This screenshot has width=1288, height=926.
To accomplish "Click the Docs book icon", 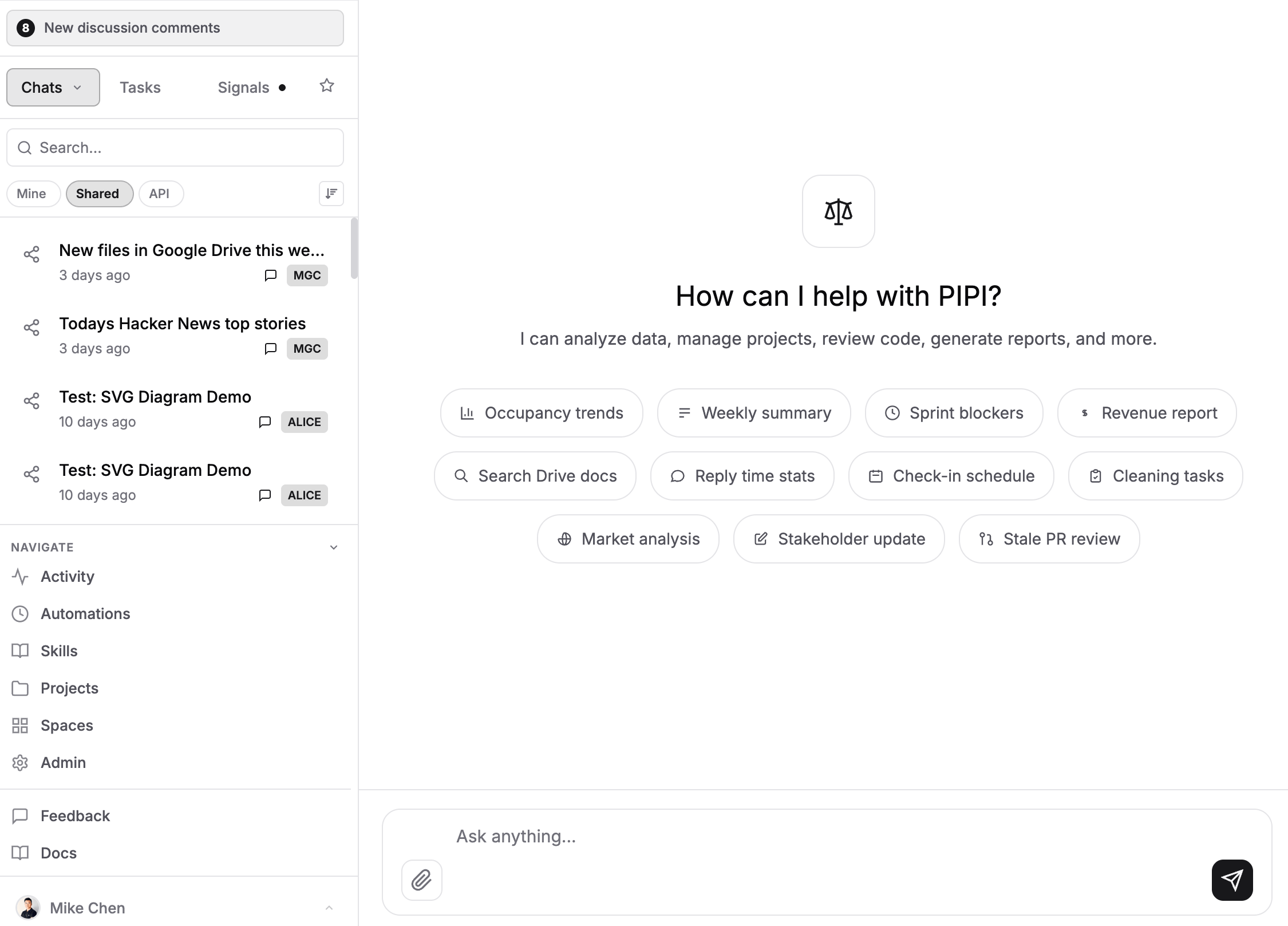I will (x=20, y=853).
